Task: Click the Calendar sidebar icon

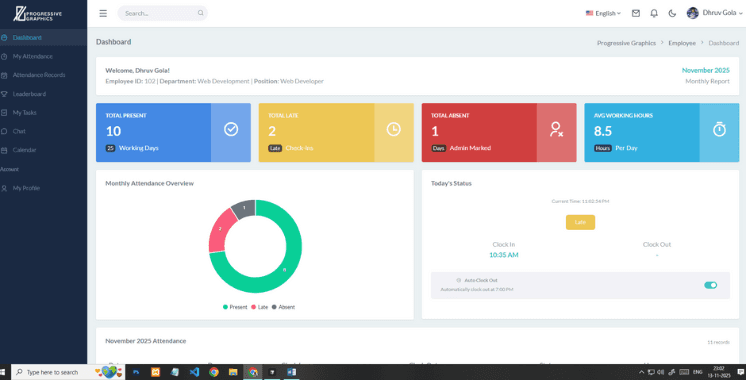Action: pyautogui.click(x=4, y=150)
